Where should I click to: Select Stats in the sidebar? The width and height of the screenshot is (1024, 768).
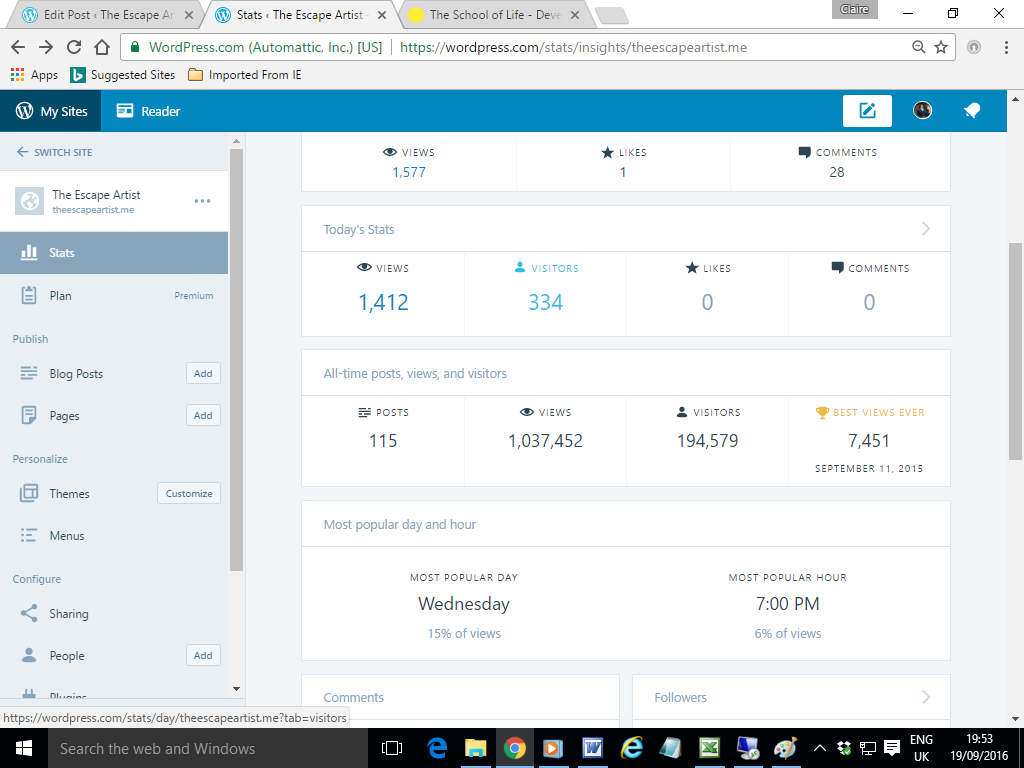(x=62, y=253)
